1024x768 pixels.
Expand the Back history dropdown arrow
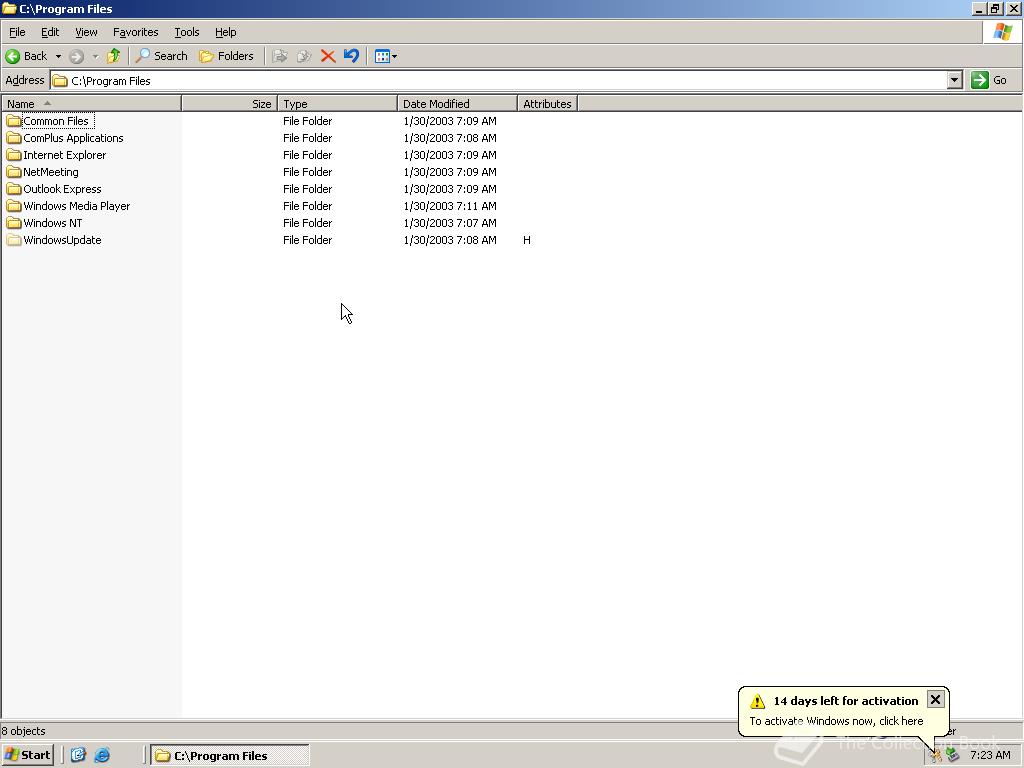click(58, 56)
